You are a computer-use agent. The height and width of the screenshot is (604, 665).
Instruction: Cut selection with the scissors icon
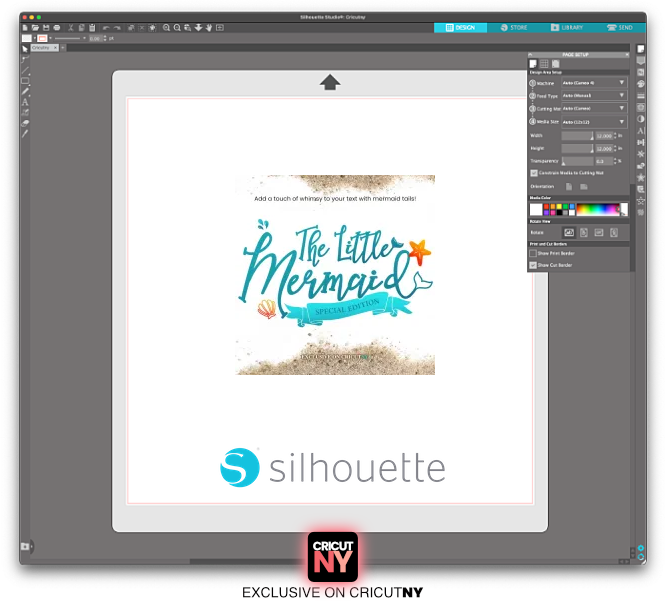71,28
